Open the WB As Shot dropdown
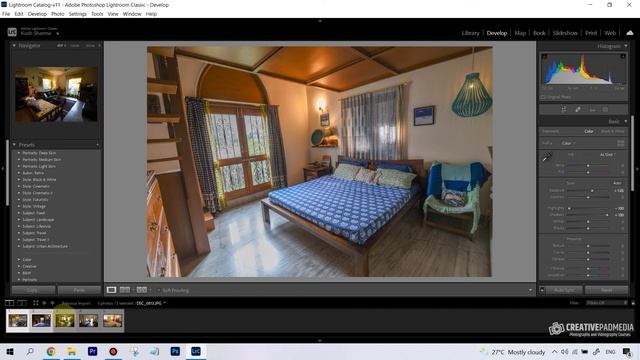This screenshot has height=360, width=640. 608,155
